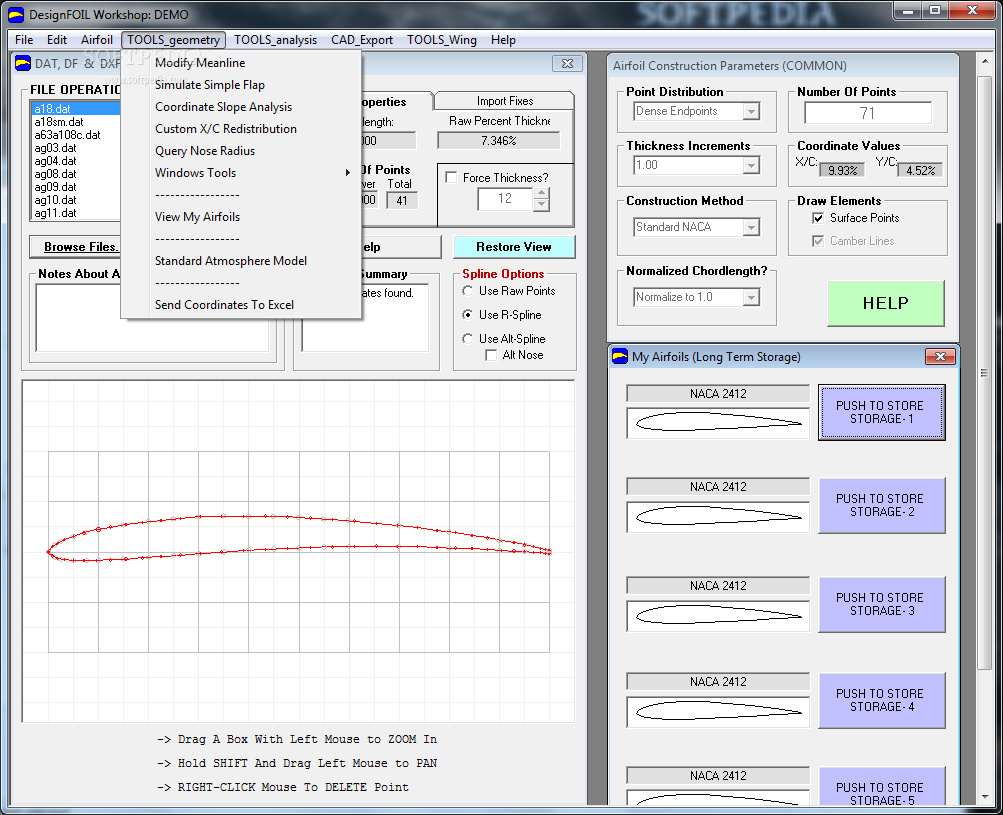The width and height of the screenshot is (1003, 815).
Task: Enable the Alt Nose checkbox
Action: point(491,355)
